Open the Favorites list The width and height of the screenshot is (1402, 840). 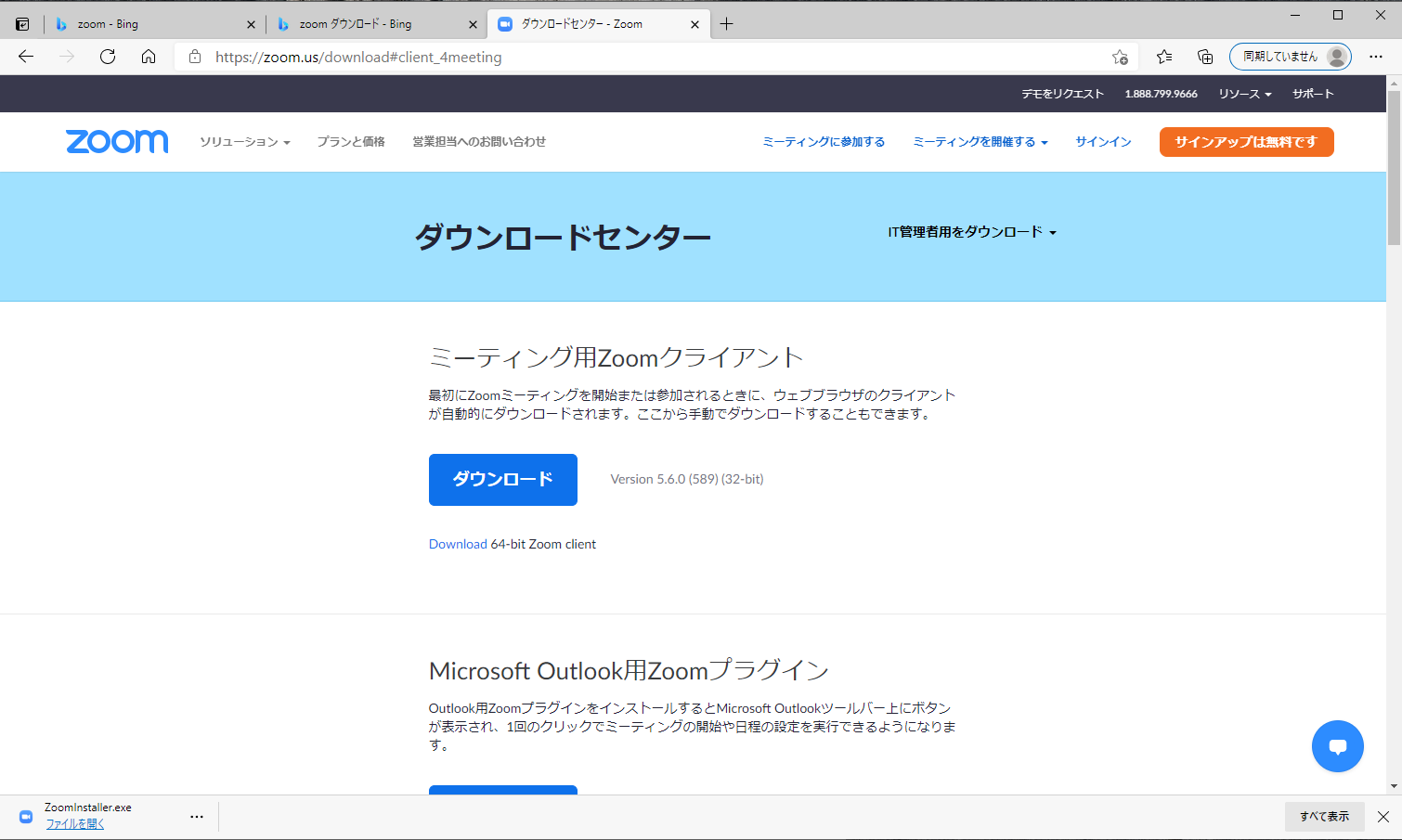[x=1164, y=57]
